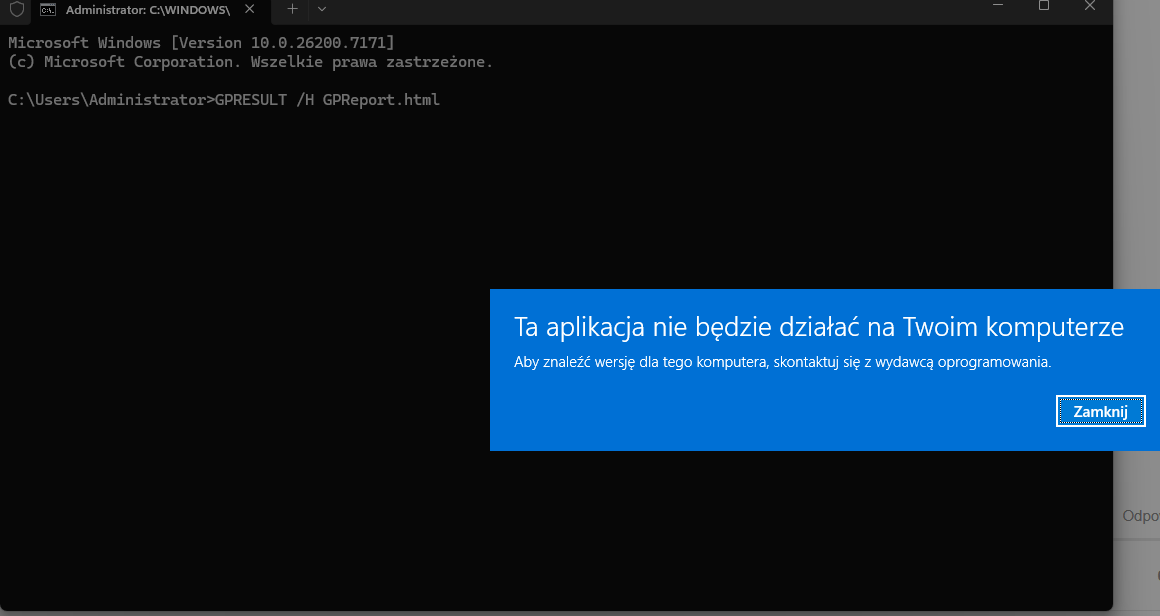Expand the new tab profile dropdown
This screenshot has width=1160, height=616.
pos(321,8)
